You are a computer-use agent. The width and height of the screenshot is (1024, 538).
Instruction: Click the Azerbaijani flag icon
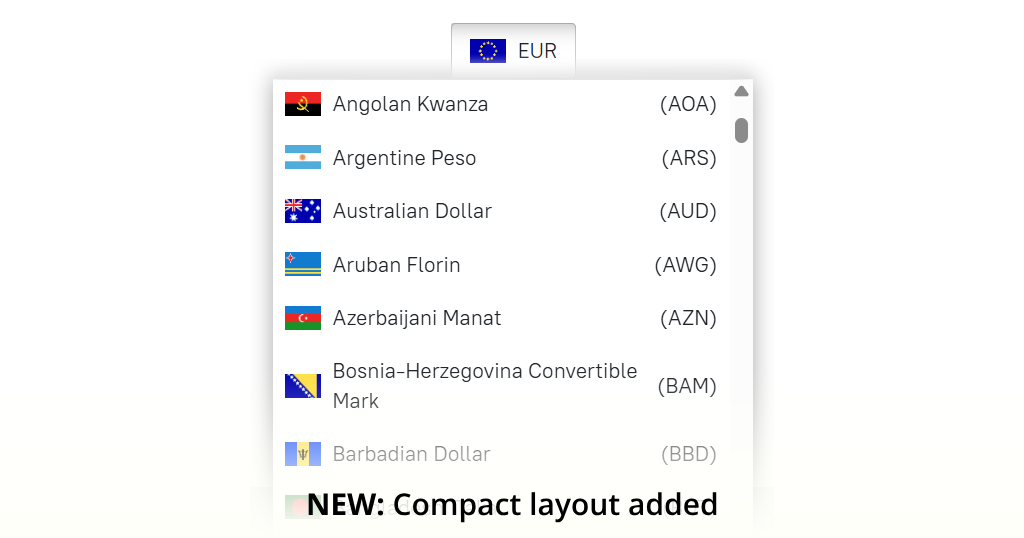[303, 318]
